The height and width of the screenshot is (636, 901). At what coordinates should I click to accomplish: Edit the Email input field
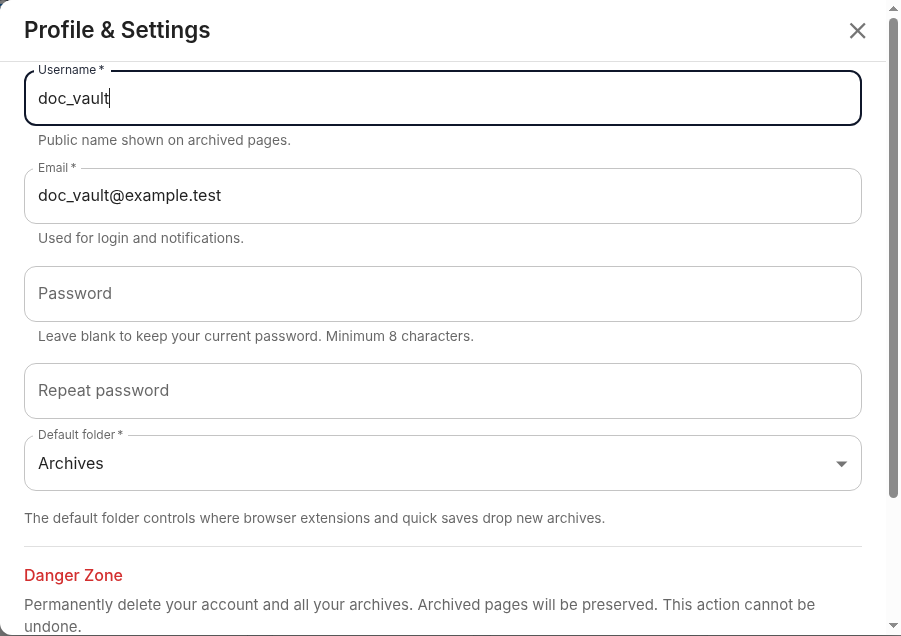[x=442, y=196]
